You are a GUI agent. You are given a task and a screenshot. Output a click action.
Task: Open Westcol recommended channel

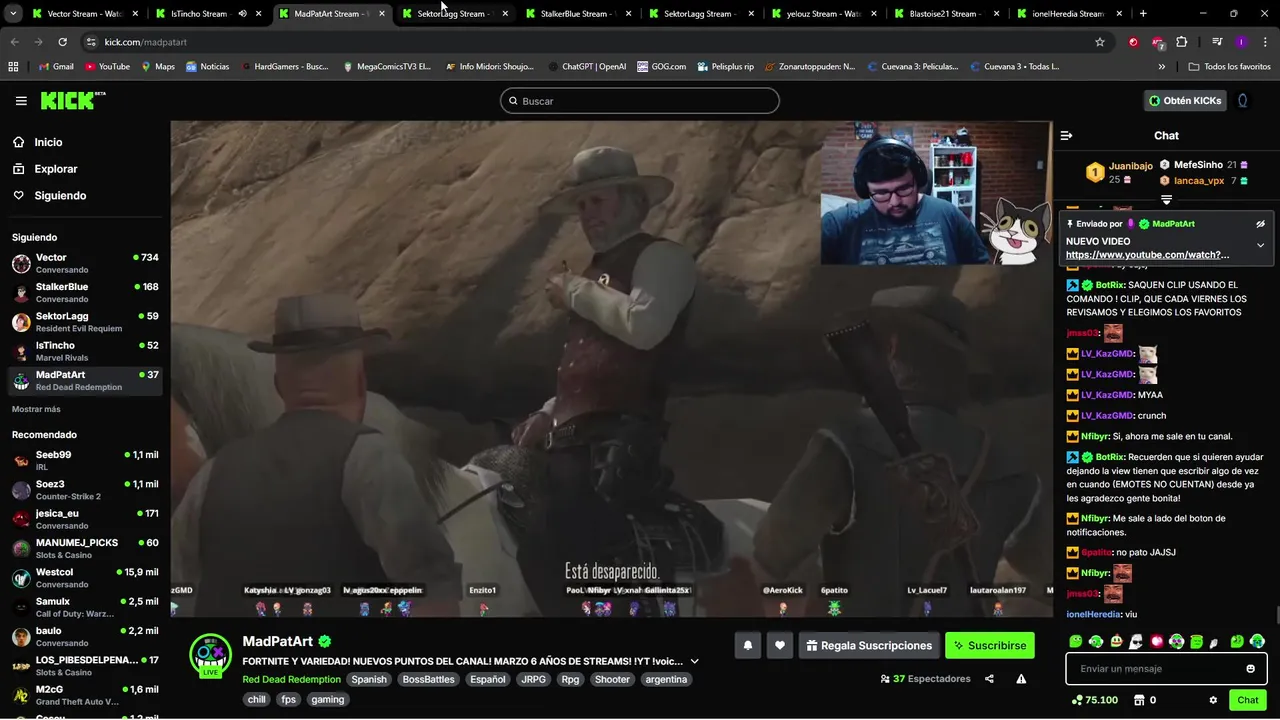[x=85, y=578]
